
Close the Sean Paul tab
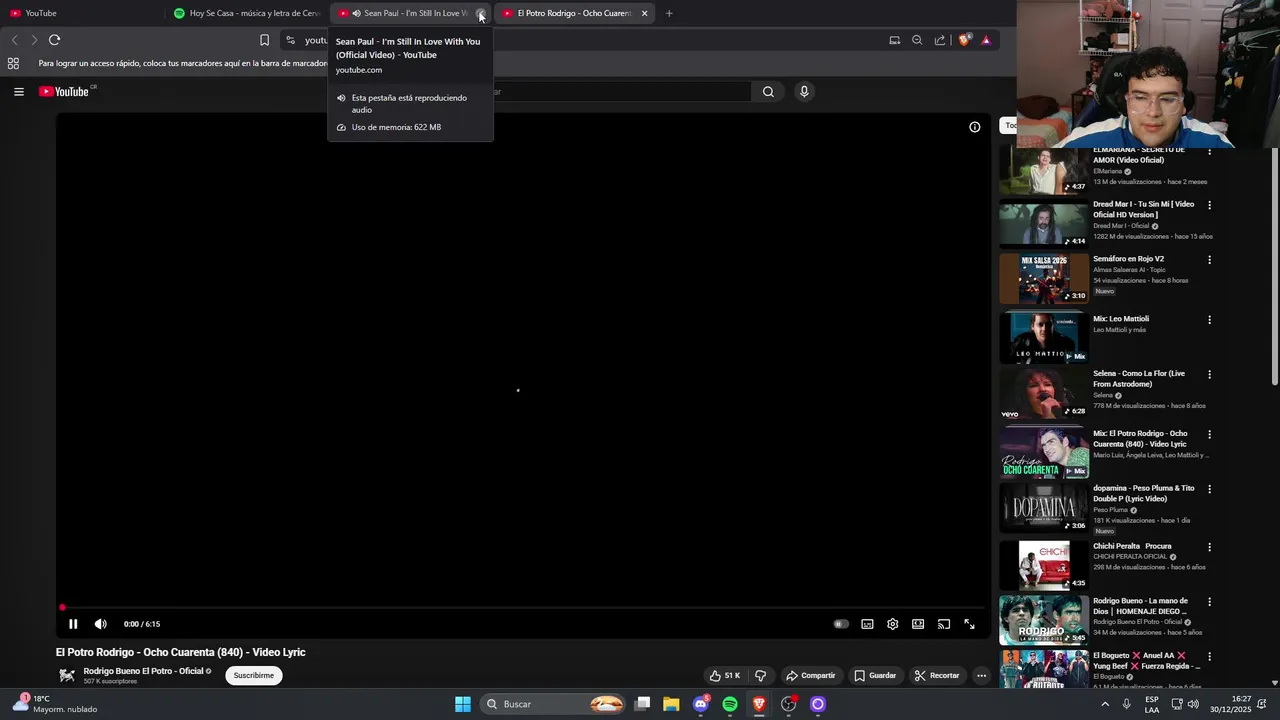tap(481, 13)
